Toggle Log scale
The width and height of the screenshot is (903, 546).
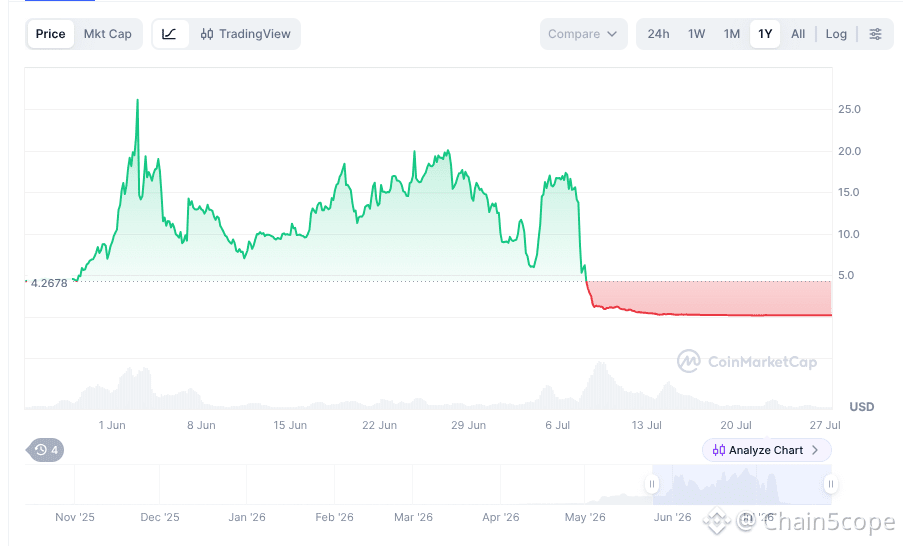click(836, 34)
